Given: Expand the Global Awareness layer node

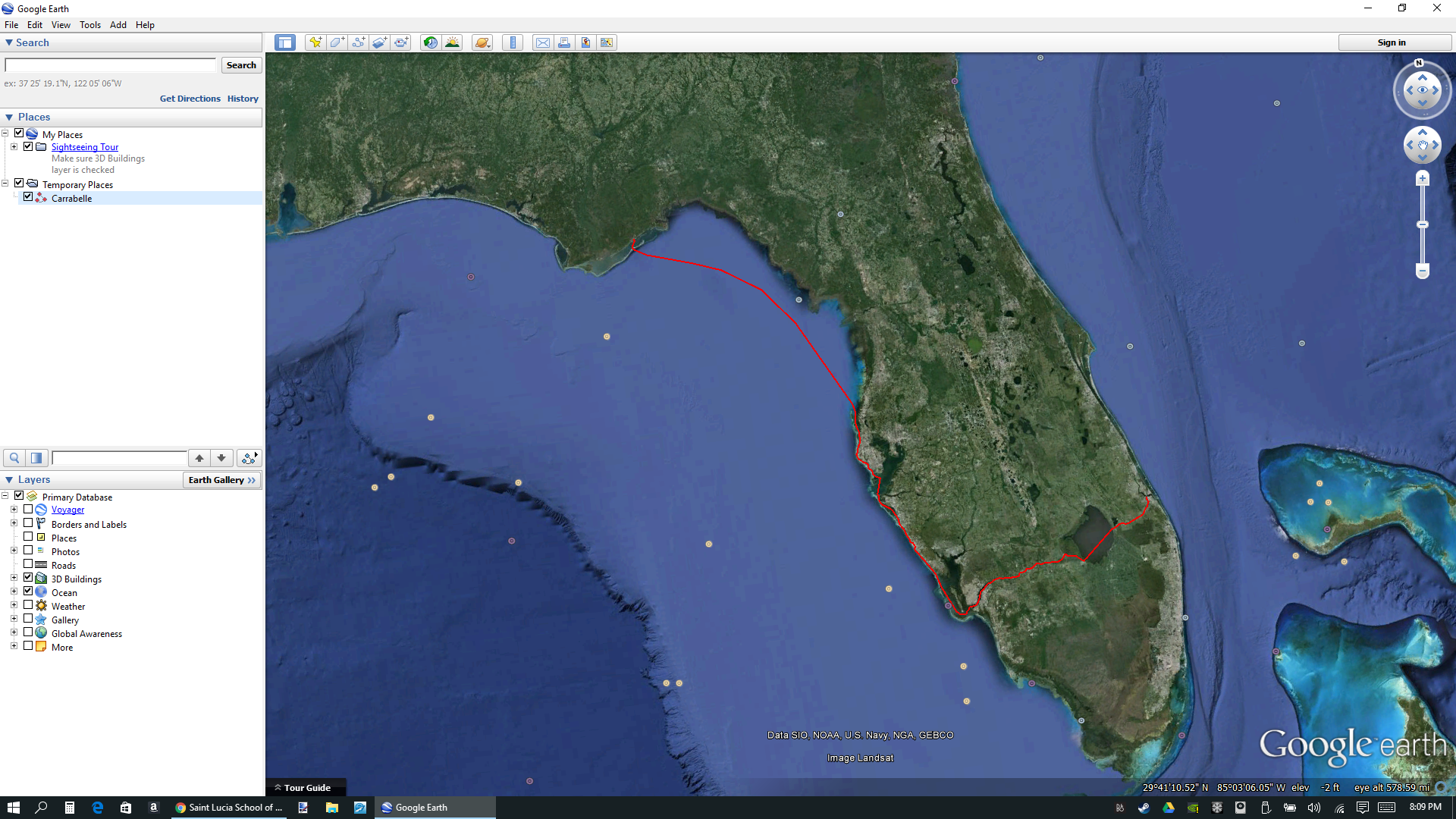Looking at the screenshot, I should (x=14, y=632).
